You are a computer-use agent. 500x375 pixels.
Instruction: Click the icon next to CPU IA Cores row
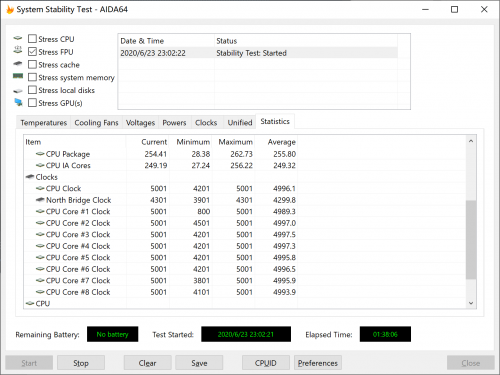pos(40,165)
